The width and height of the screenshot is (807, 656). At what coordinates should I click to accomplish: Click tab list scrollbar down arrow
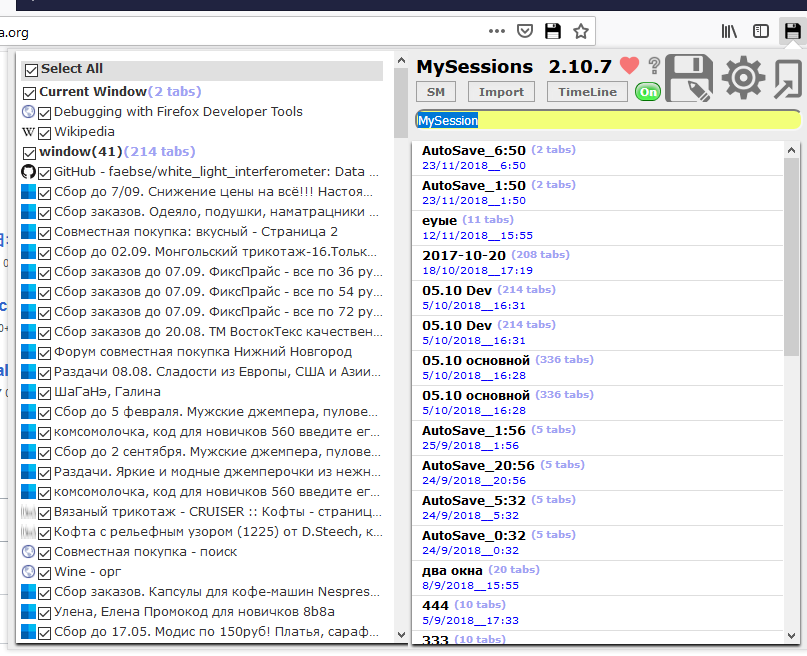click(x=401, y=635)
